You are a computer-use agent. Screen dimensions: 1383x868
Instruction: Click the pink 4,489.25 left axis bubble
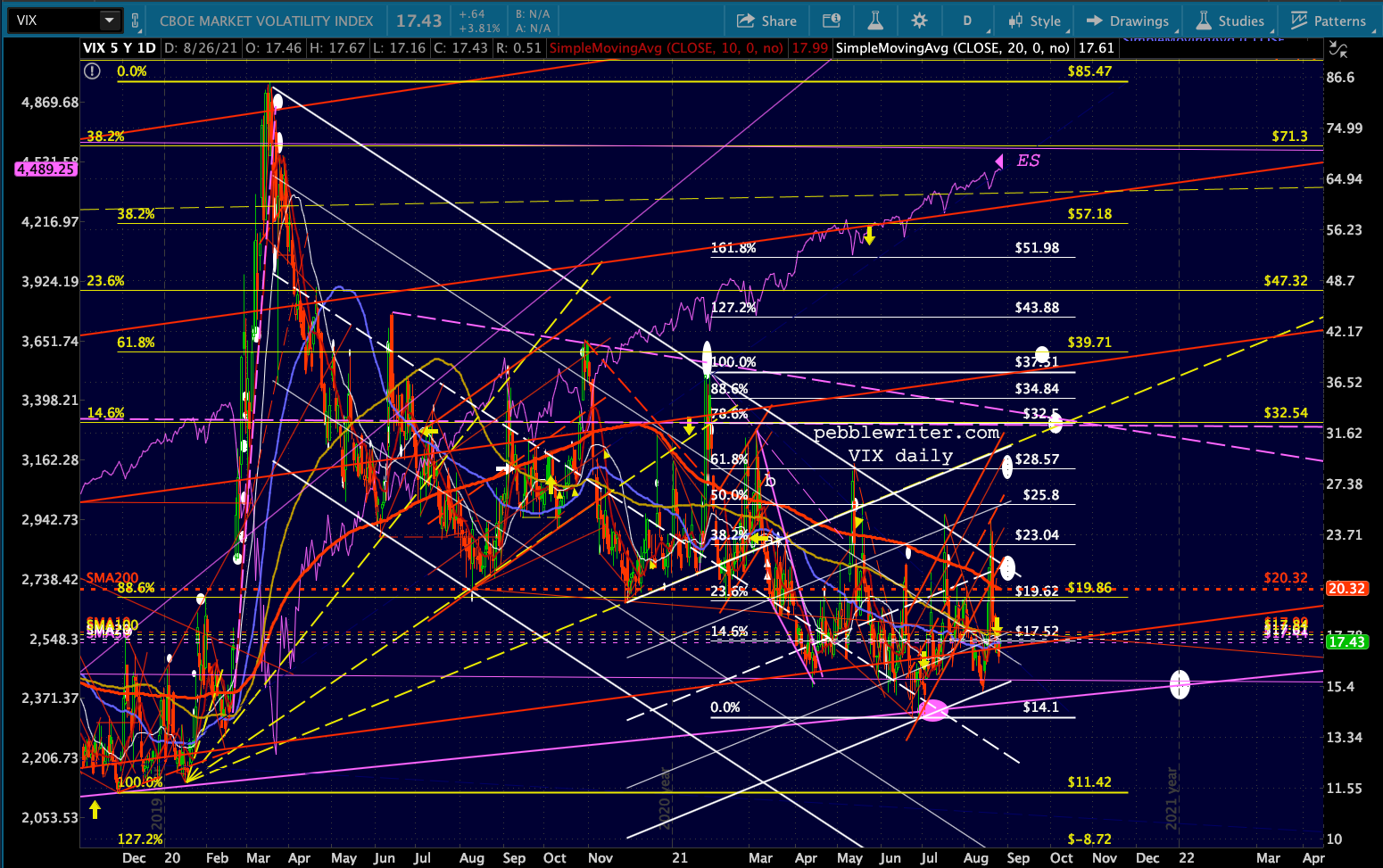[x=46, y=169]
